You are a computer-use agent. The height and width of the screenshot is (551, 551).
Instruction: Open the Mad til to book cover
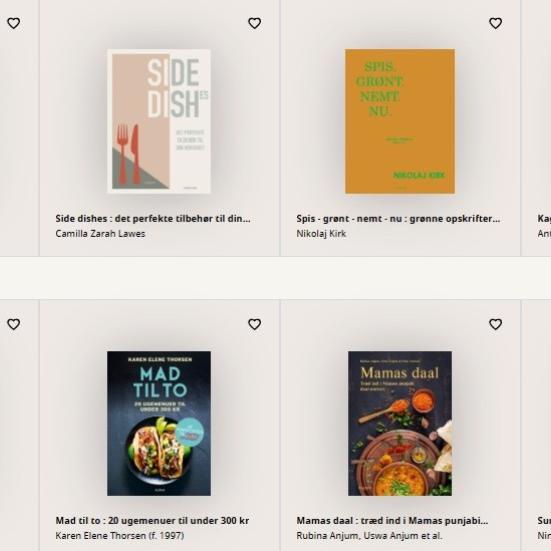click(159, 423)
